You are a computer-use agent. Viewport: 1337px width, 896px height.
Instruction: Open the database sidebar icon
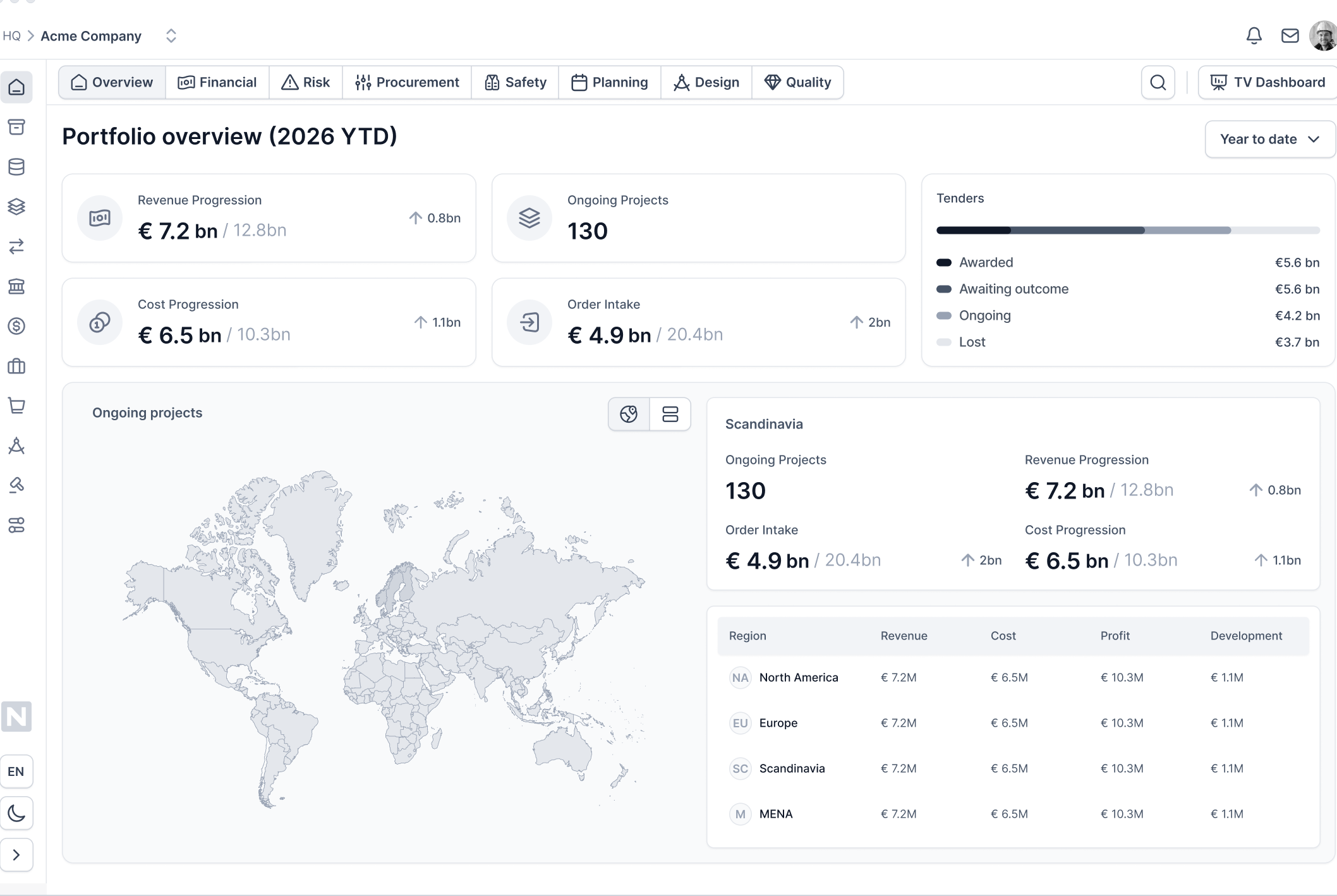[x=16, y=167]
